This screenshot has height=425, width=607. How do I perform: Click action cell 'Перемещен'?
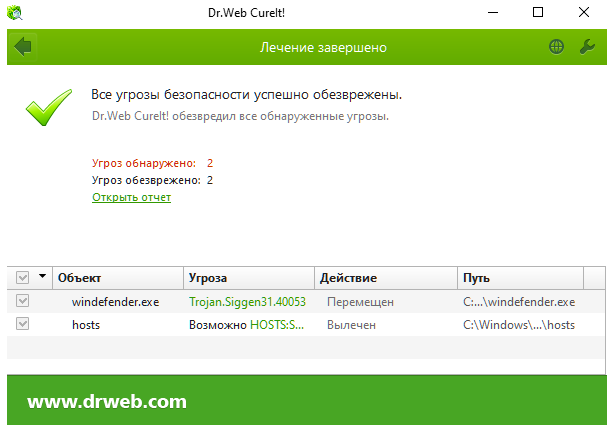click(x=360, y=302)
